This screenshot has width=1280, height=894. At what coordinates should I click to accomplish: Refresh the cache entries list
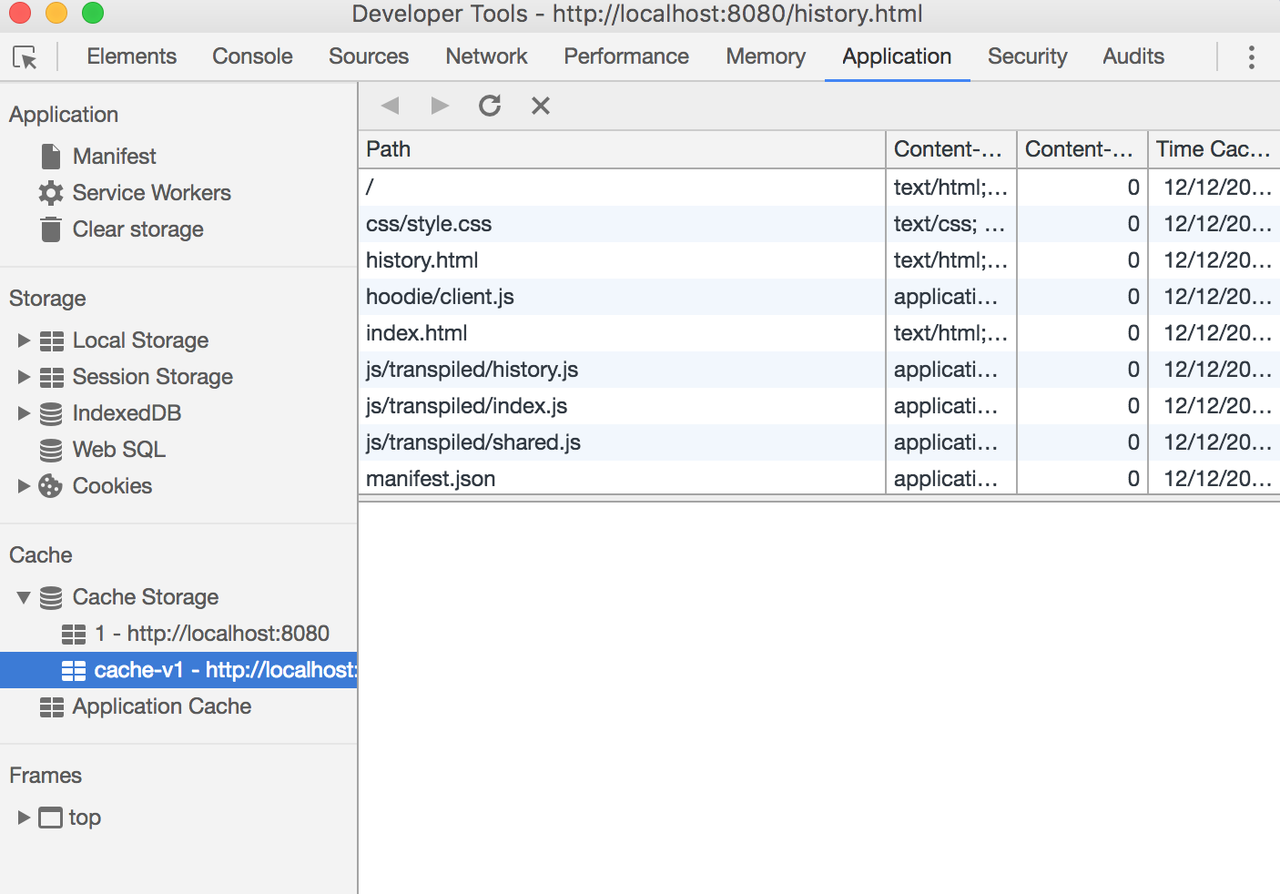(x=490, y=105)
